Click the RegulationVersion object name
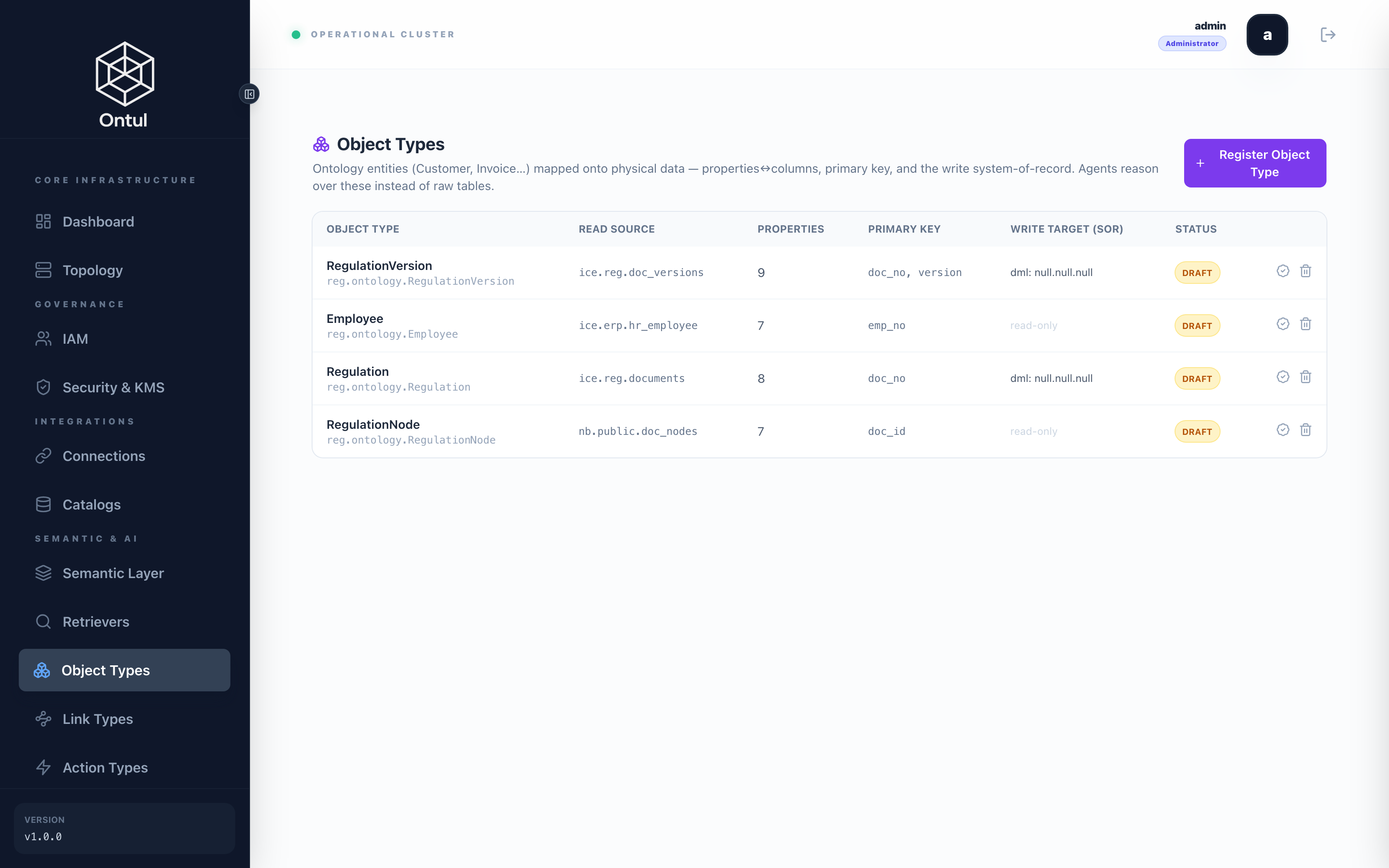 (379, 266)
